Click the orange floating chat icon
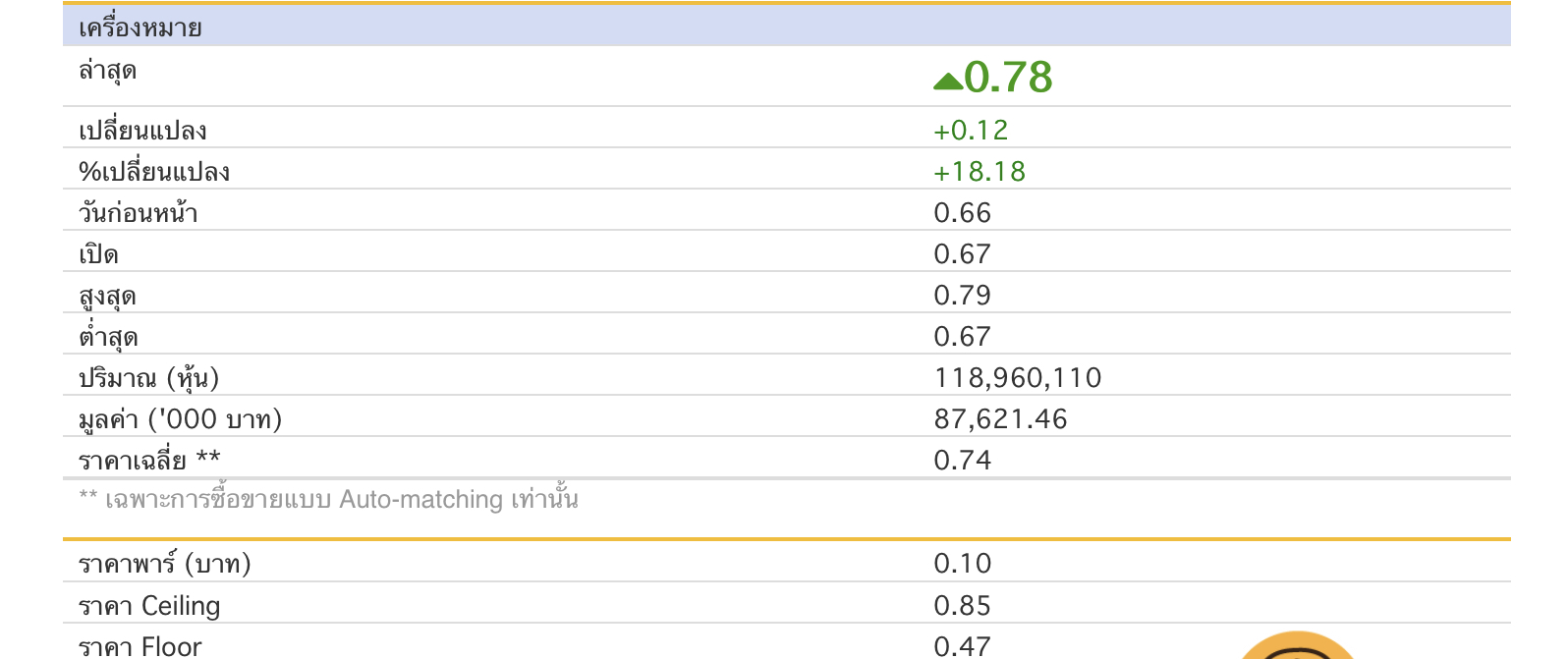Screen dimensions: 1568x659 tap(1297, 647)
